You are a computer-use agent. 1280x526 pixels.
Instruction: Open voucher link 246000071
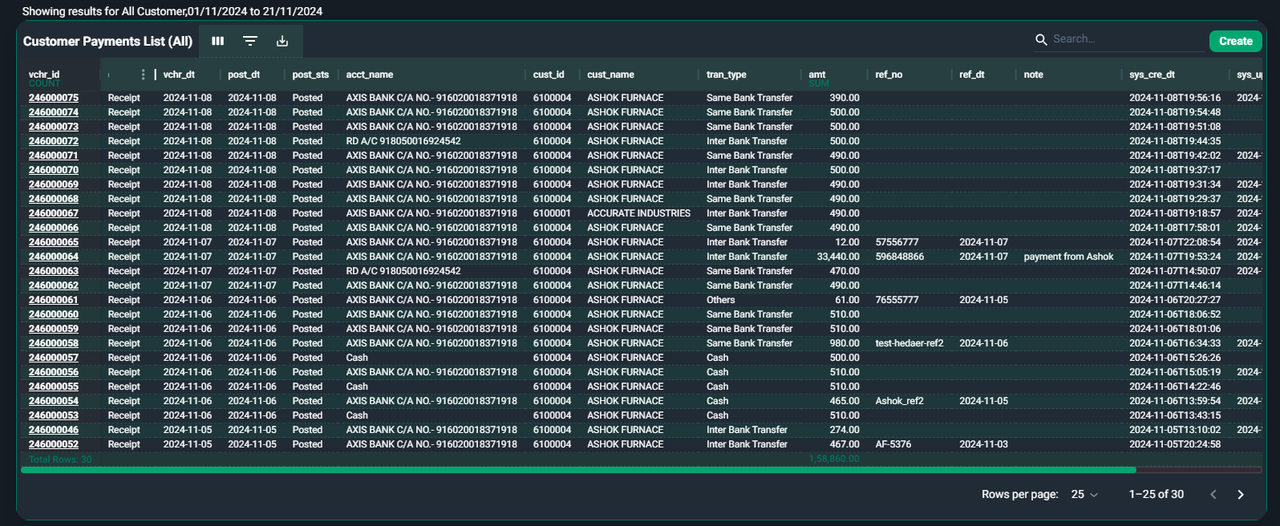click(53, 156)
